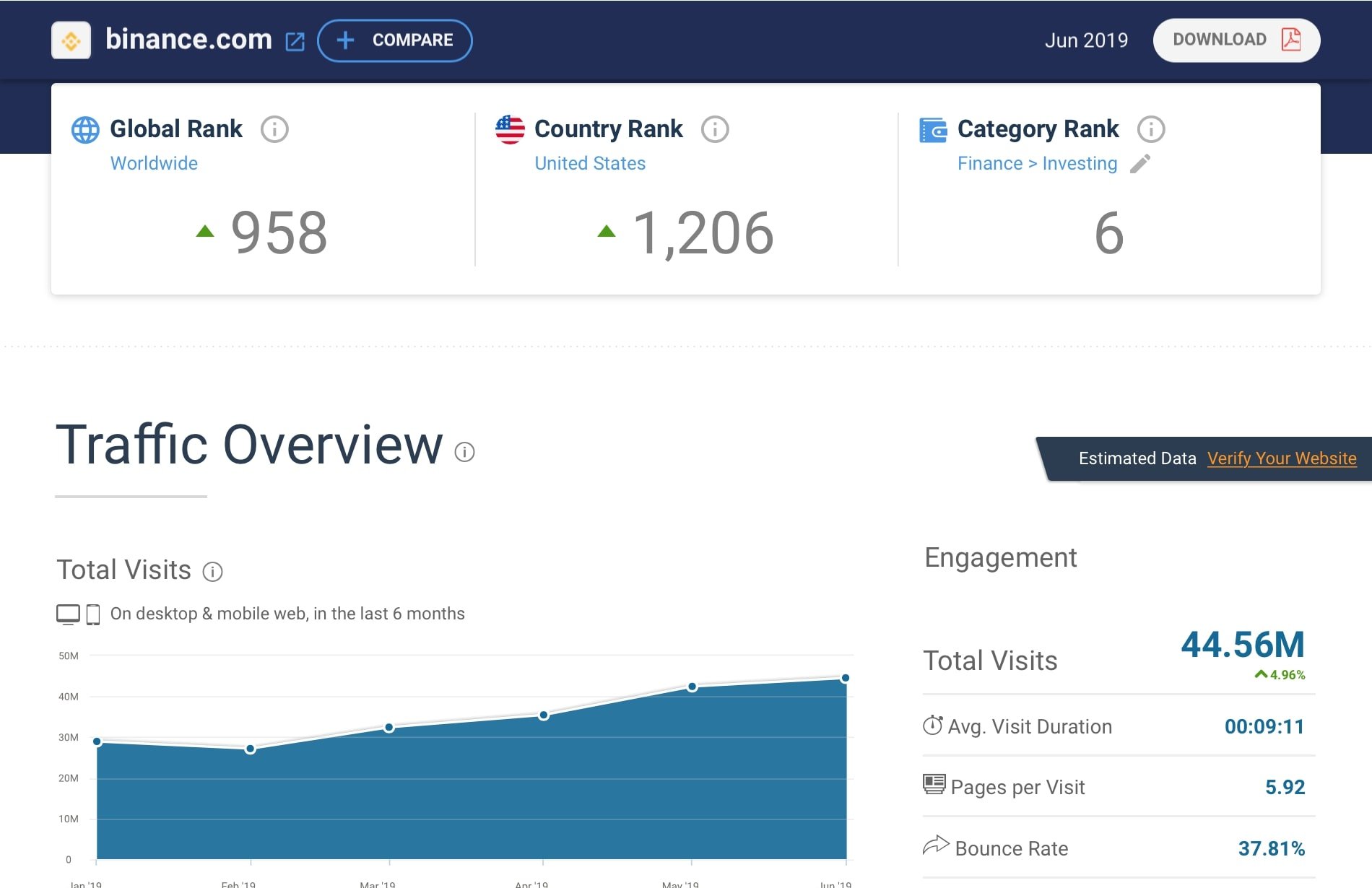Click the Worldwide link
This screenshot has height=888, width=1372.
pos(154,163)
